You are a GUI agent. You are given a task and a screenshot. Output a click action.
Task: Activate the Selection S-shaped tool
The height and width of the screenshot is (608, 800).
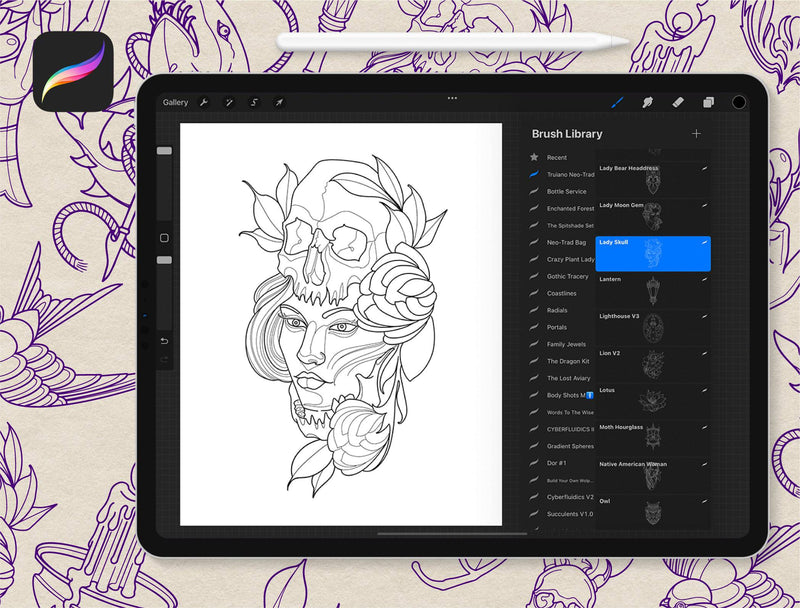(254, 102)
